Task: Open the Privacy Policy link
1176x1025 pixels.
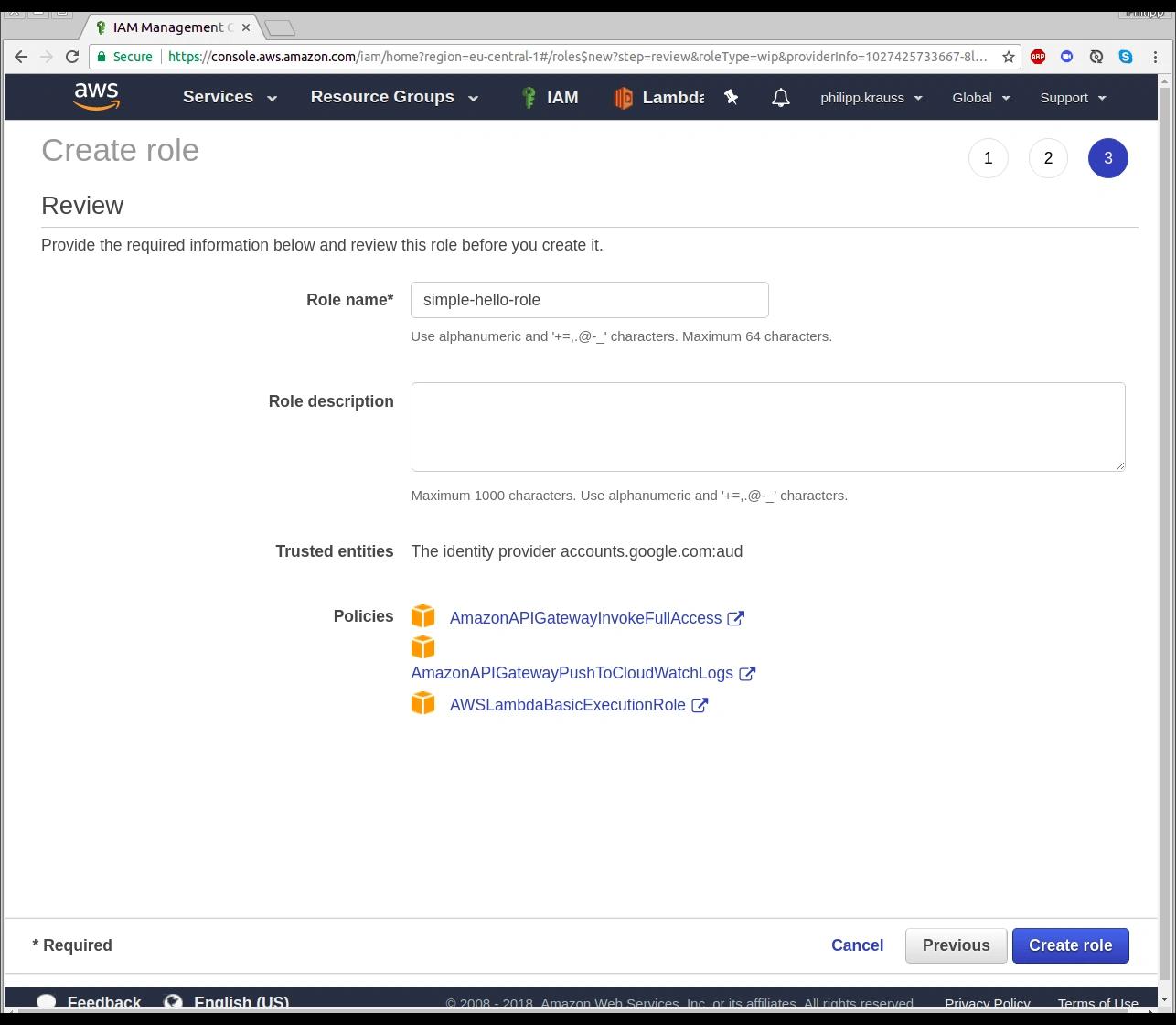Action: coord(987,1002)
